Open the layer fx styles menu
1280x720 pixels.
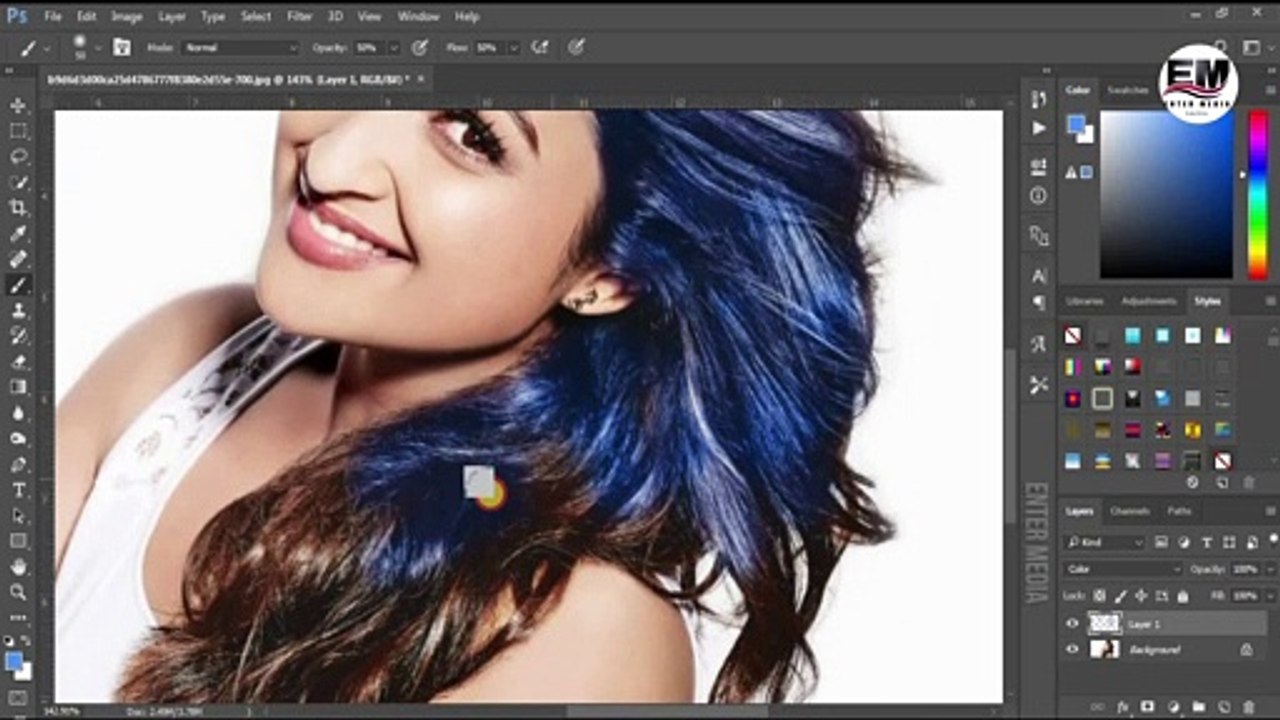[1122, 707]
